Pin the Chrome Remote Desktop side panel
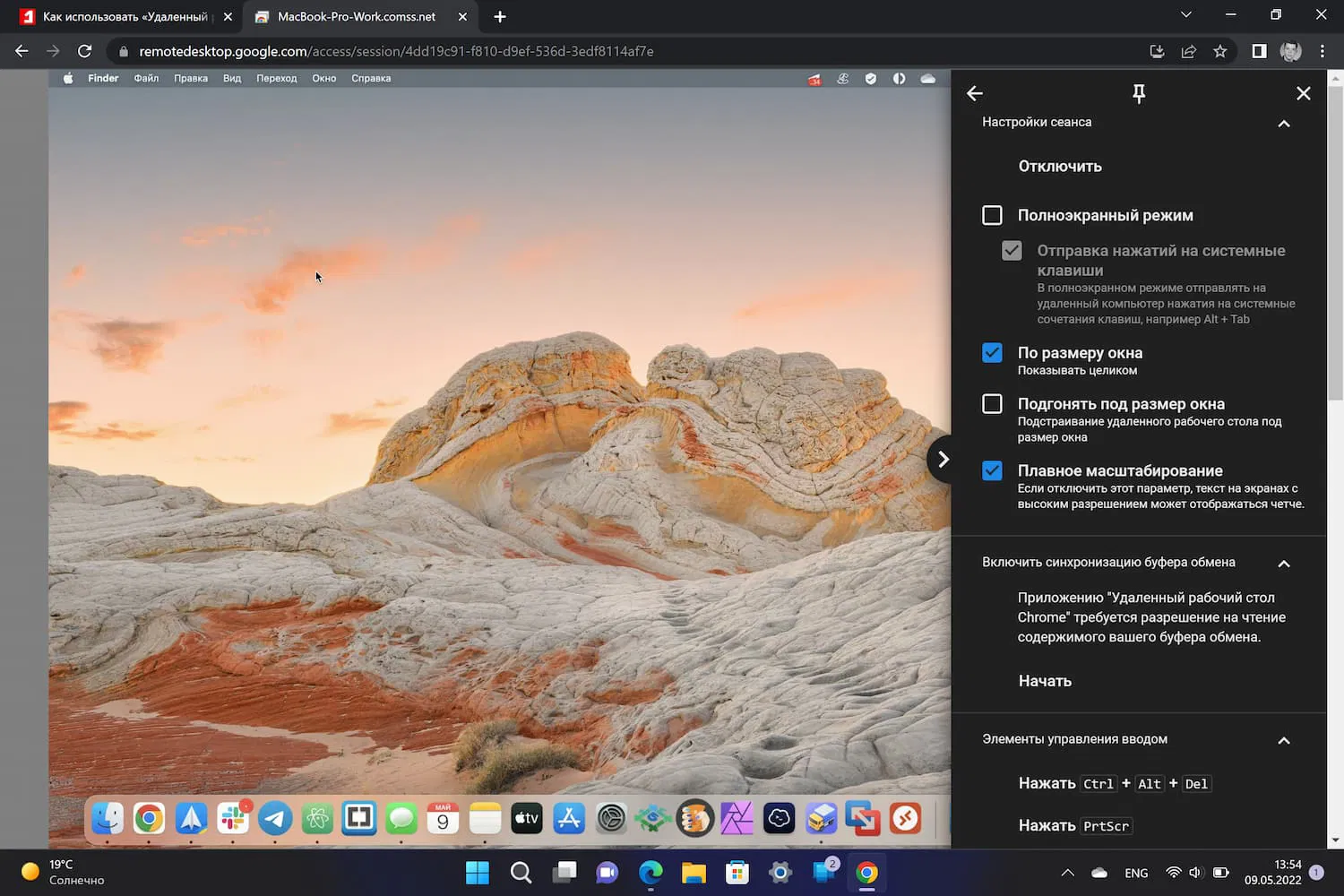 (1139, 93)
